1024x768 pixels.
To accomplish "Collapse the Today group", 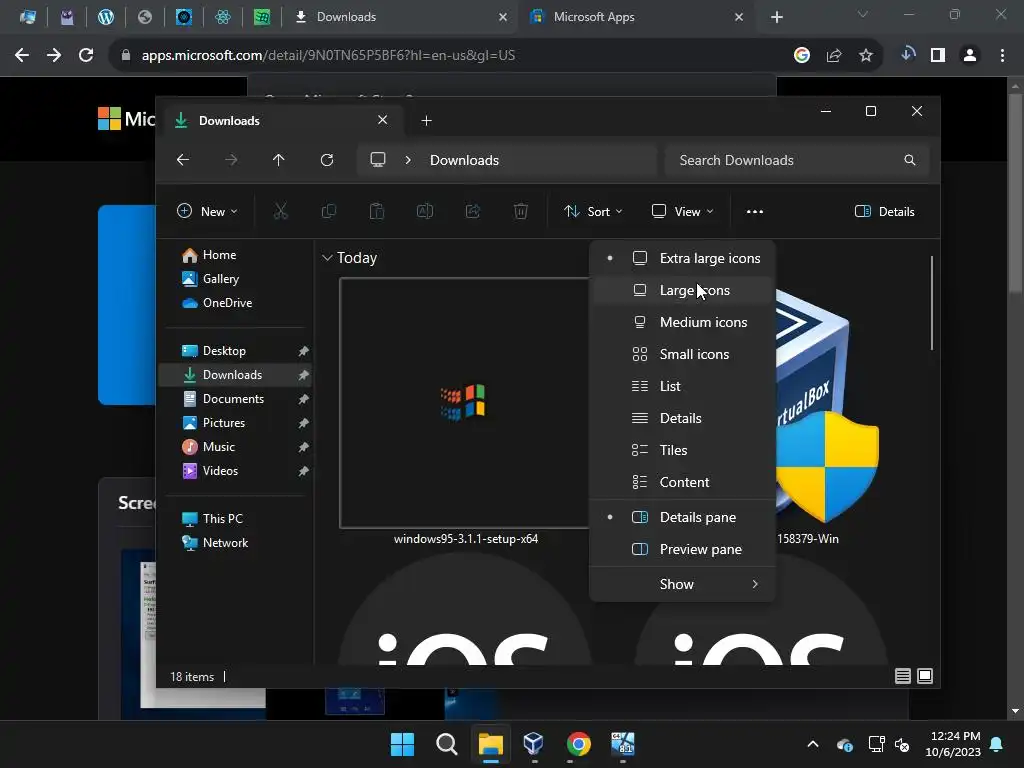I will (327, 258).
